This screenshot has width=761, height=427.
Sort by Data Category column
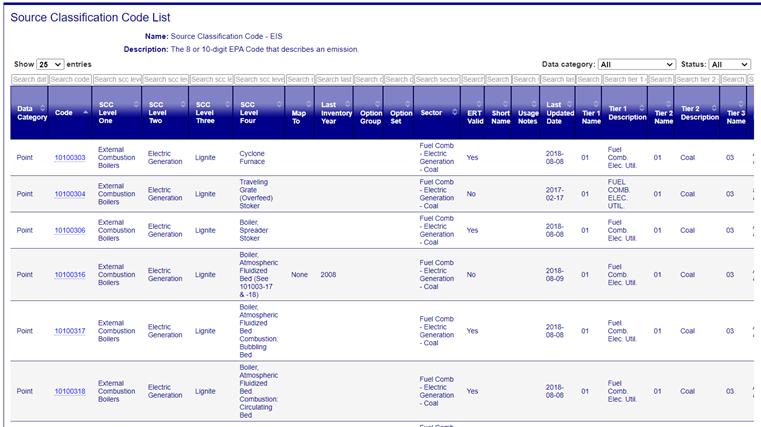29,113
